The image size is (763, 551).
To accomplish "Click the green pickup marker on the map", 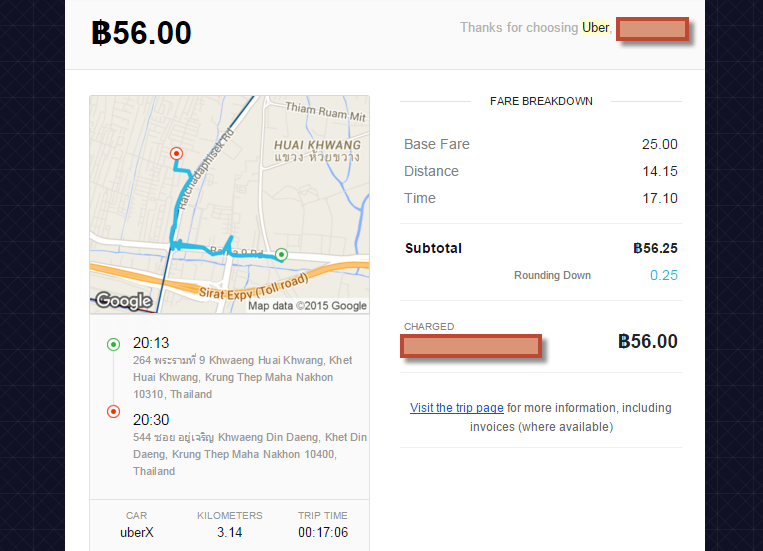I will [281, 254].
